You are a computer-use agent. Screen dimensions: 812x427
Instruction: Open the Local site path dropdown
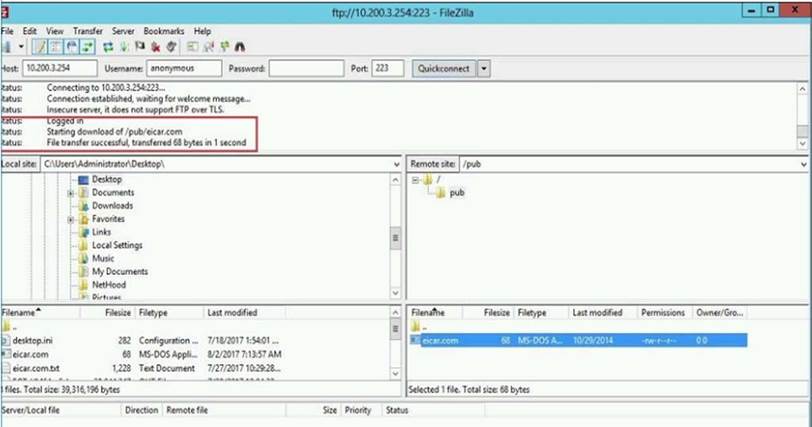pyautogui.click(x=395, y=163)
